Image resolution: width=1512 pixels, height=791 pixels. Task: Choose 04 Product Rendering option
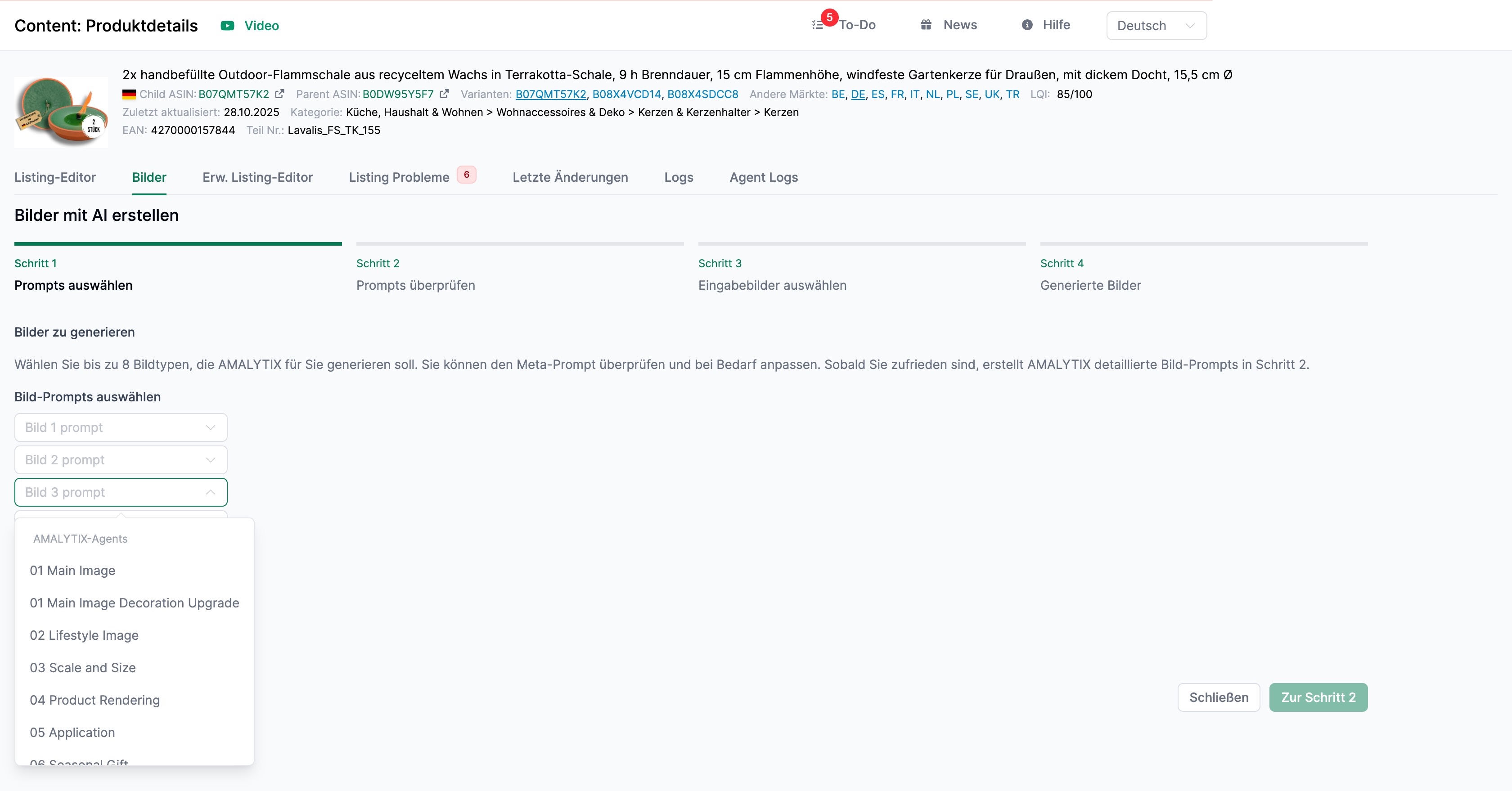pos(94,700)
